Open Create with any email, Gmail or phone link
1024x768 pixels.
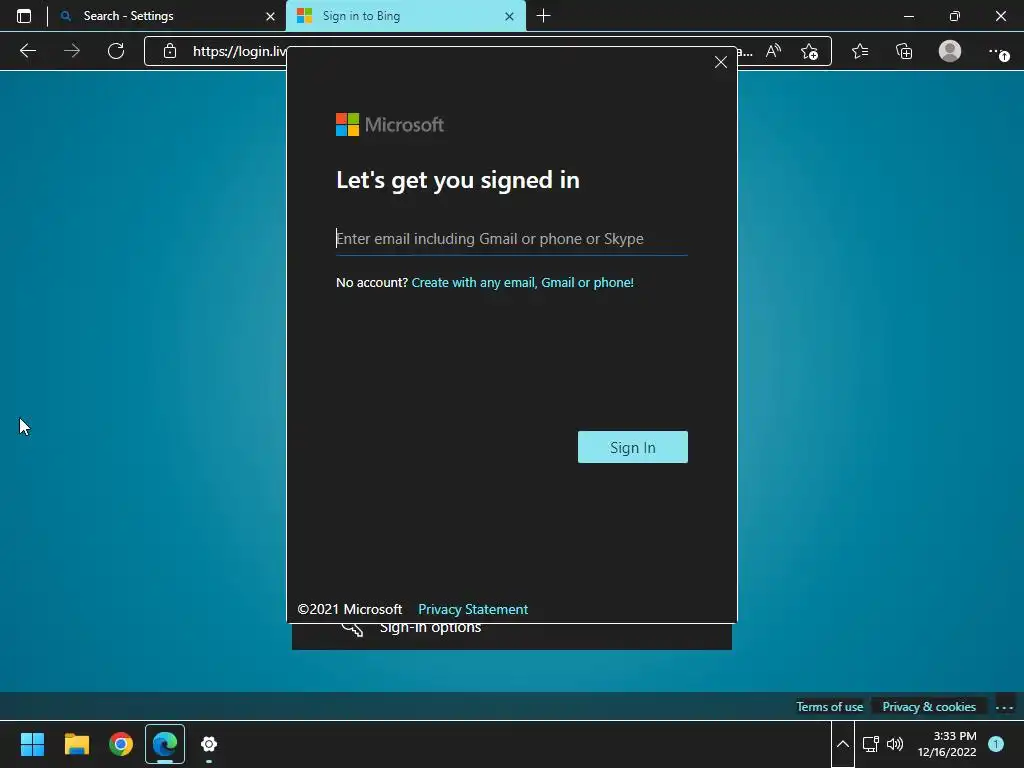click(x=522, y=283)
